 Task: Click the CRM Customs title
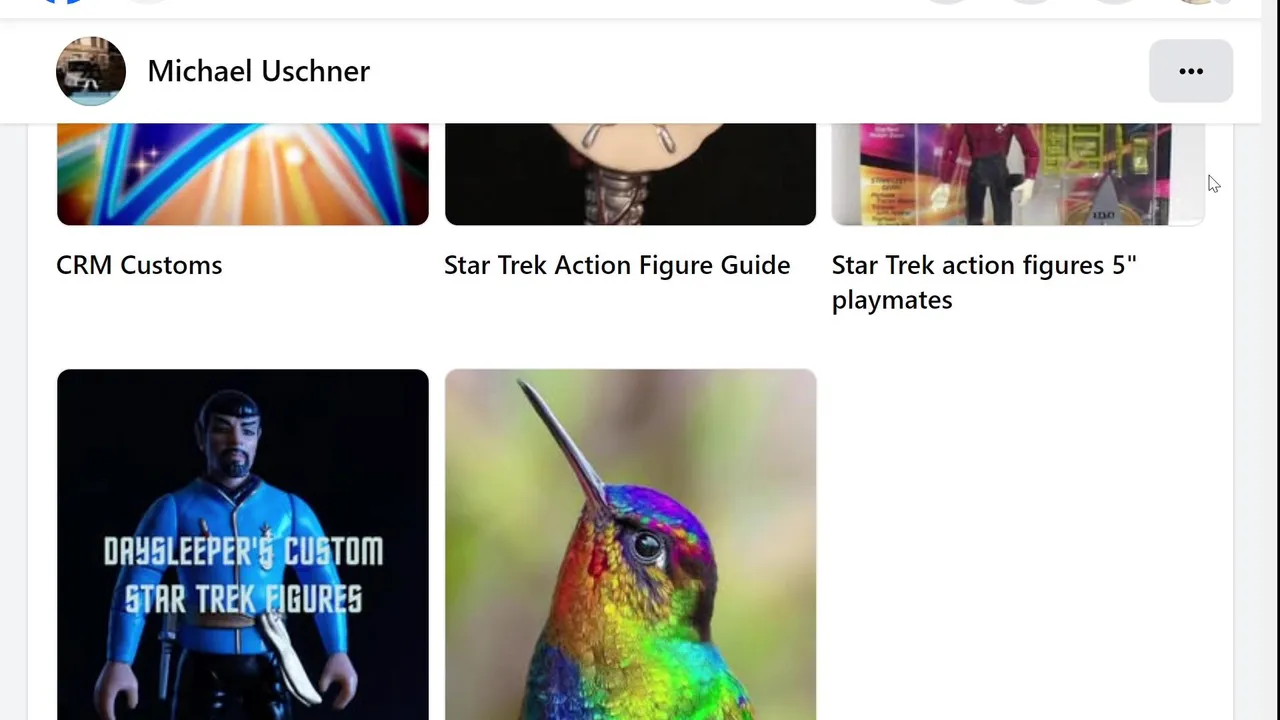[x=139, y=265]
